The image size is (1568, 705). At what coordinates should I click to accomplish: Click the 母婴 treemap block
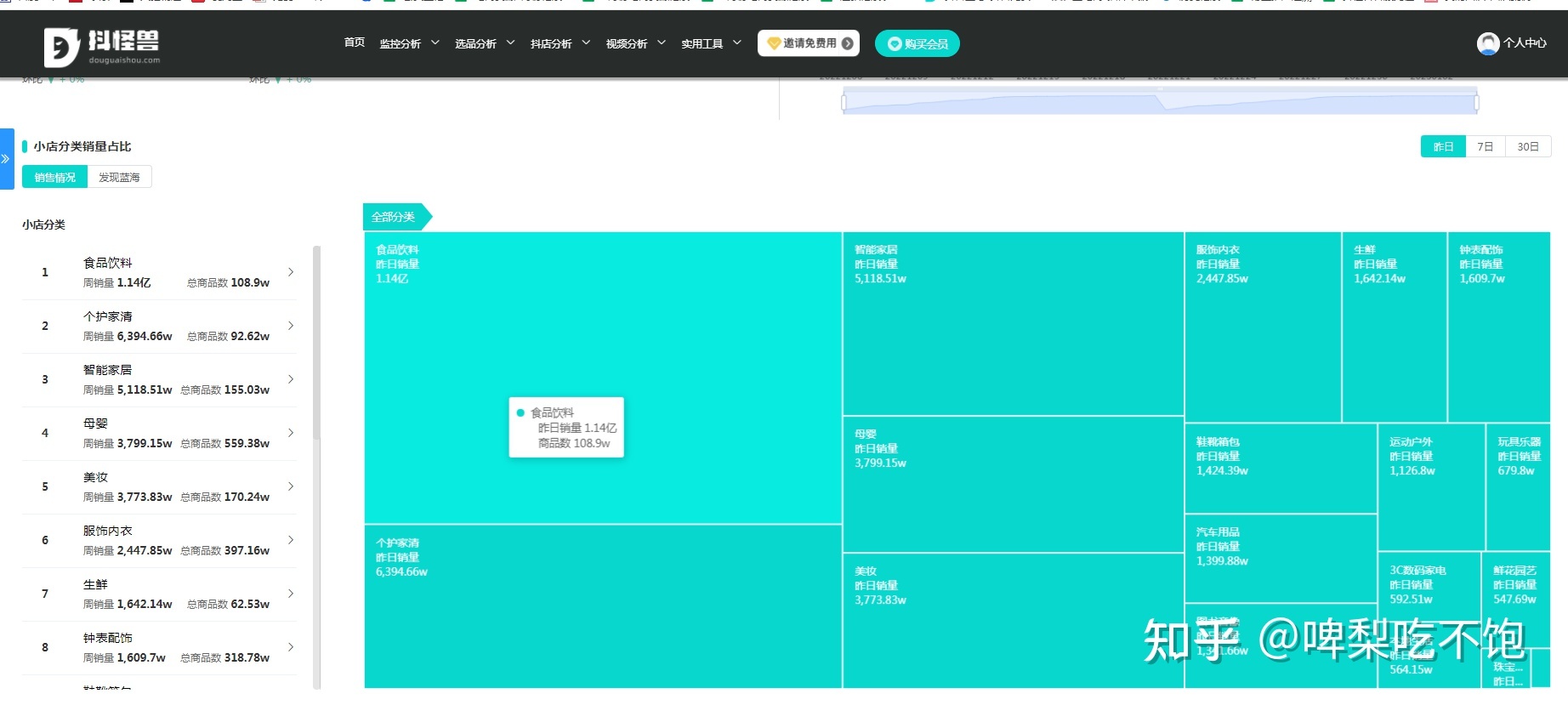1014,484
